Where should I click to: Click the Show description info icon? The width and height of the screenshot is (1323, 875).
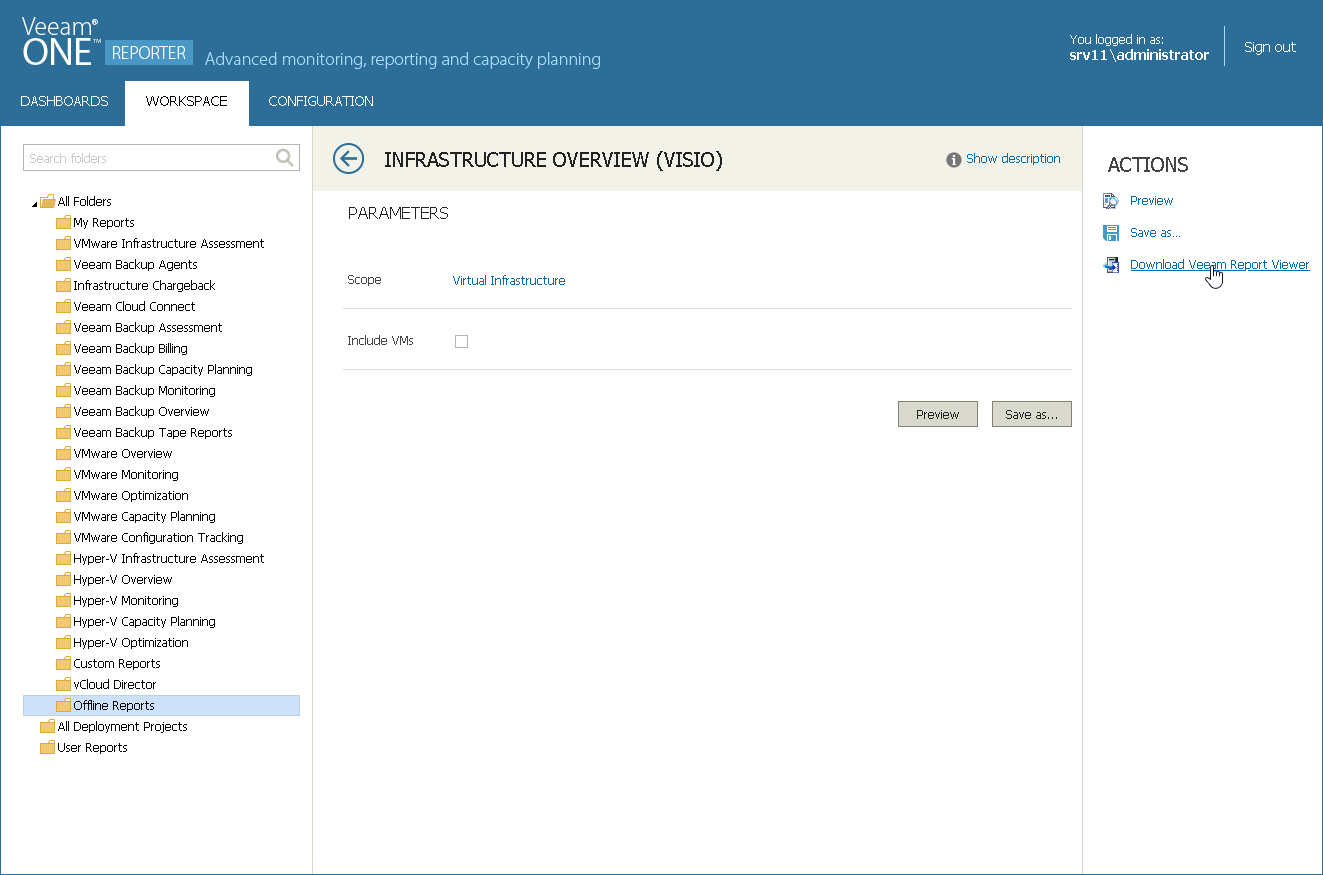tap(954, 159)
